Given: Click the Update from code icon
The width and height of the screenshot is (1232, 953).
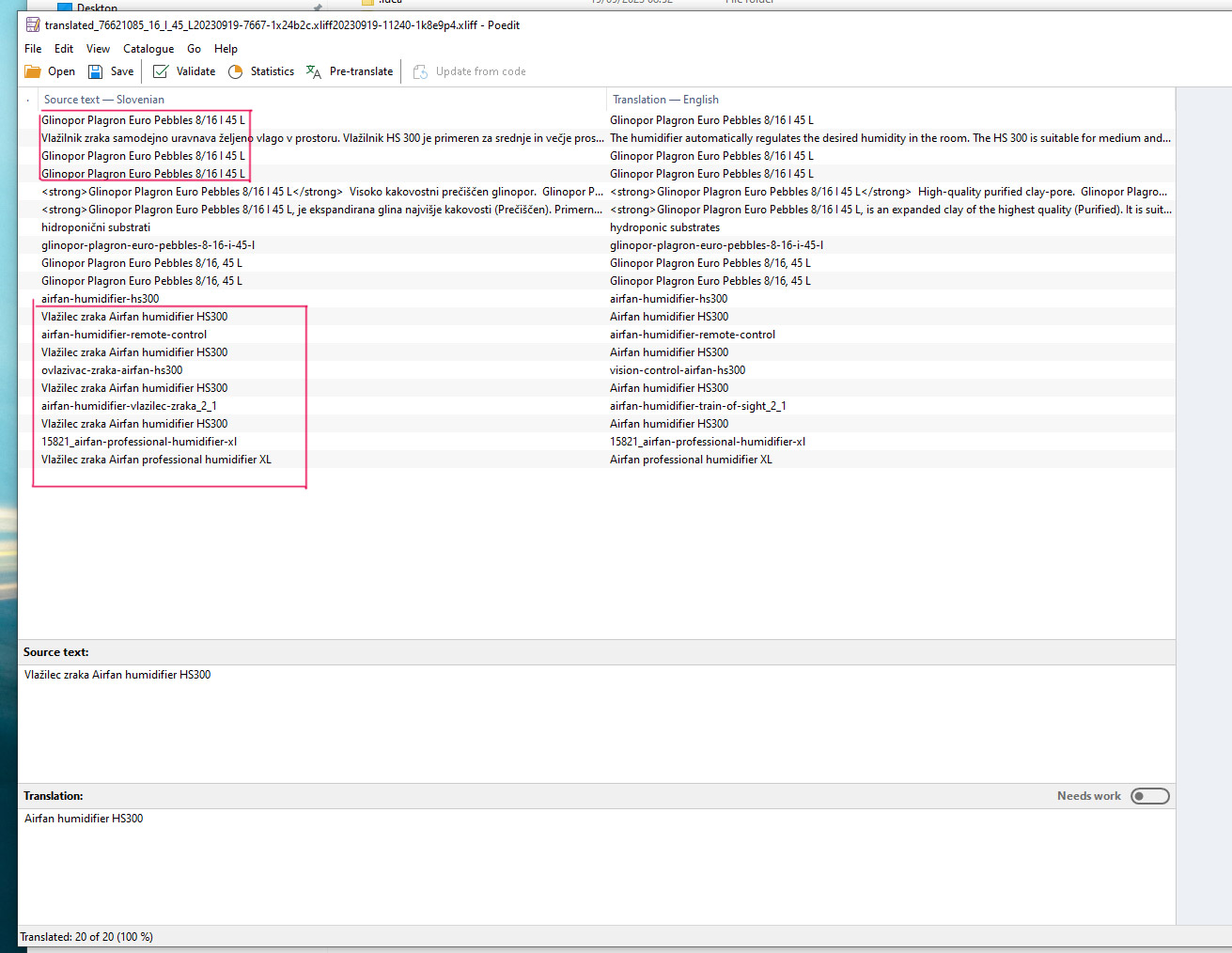Looking at the screenshot, I should (420, 71).
